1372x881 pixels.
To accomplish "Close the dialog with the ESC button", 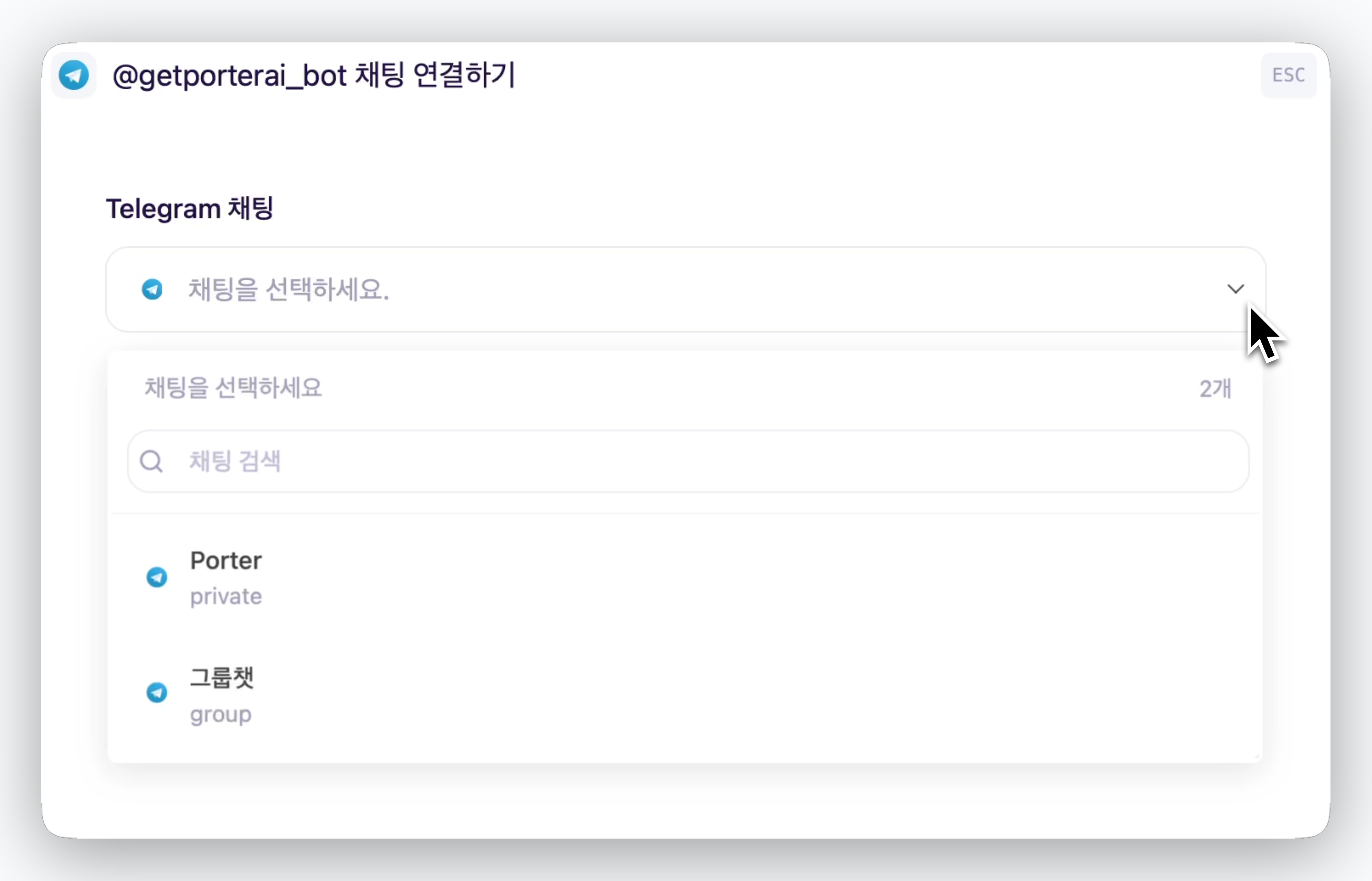I will 1288,75.
